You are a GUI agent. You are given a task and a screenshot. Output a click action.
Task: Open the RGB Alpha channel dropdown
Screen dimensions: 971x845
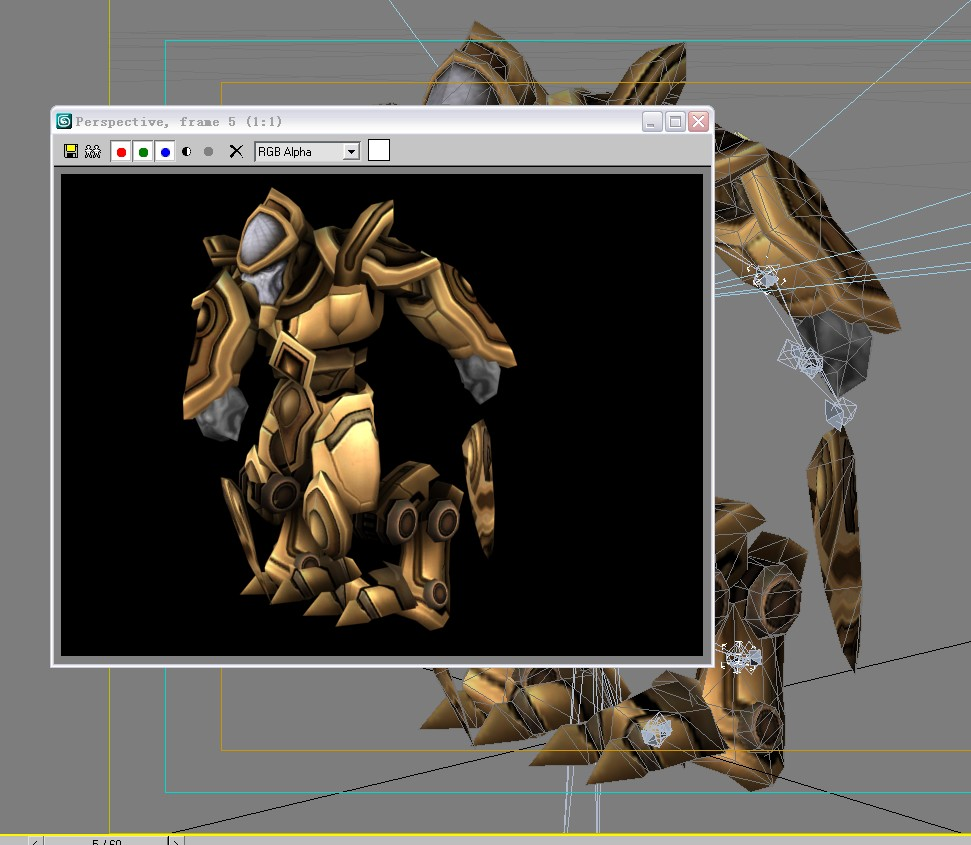tap(350, 152)
